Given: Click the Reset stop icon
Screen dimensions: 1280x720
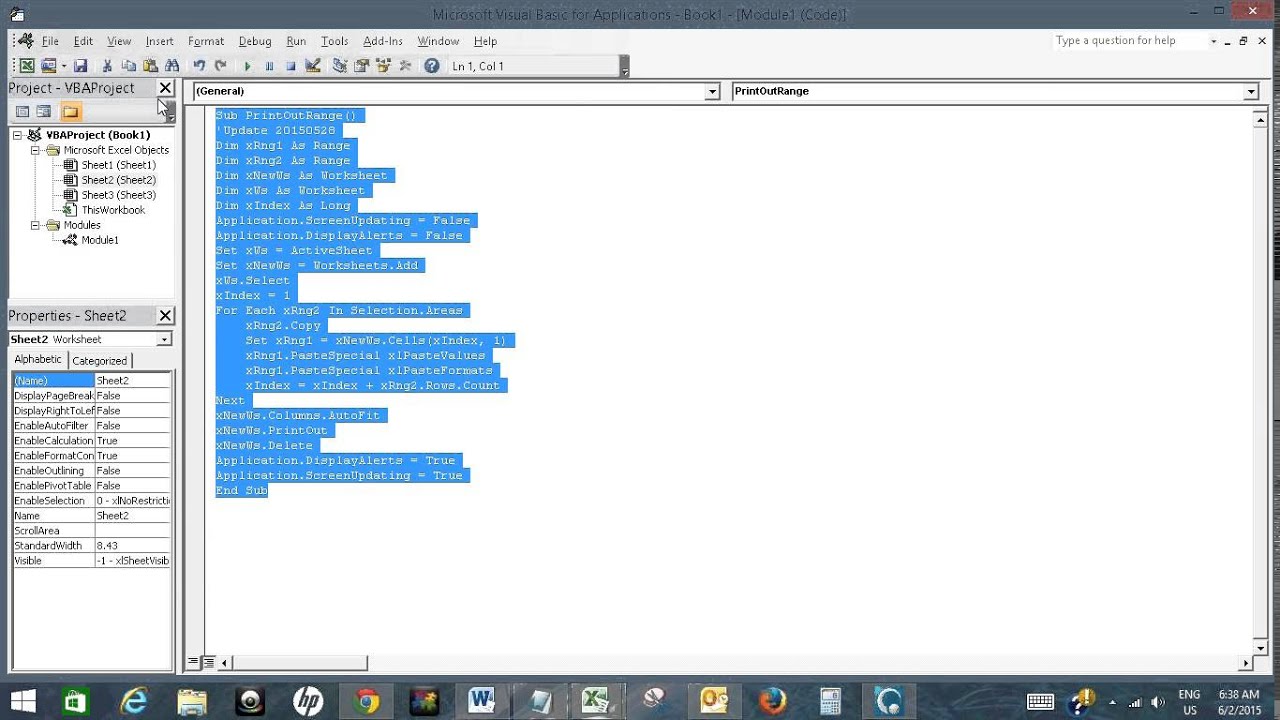Looking at the screenshot, I should tap(291, 66).
